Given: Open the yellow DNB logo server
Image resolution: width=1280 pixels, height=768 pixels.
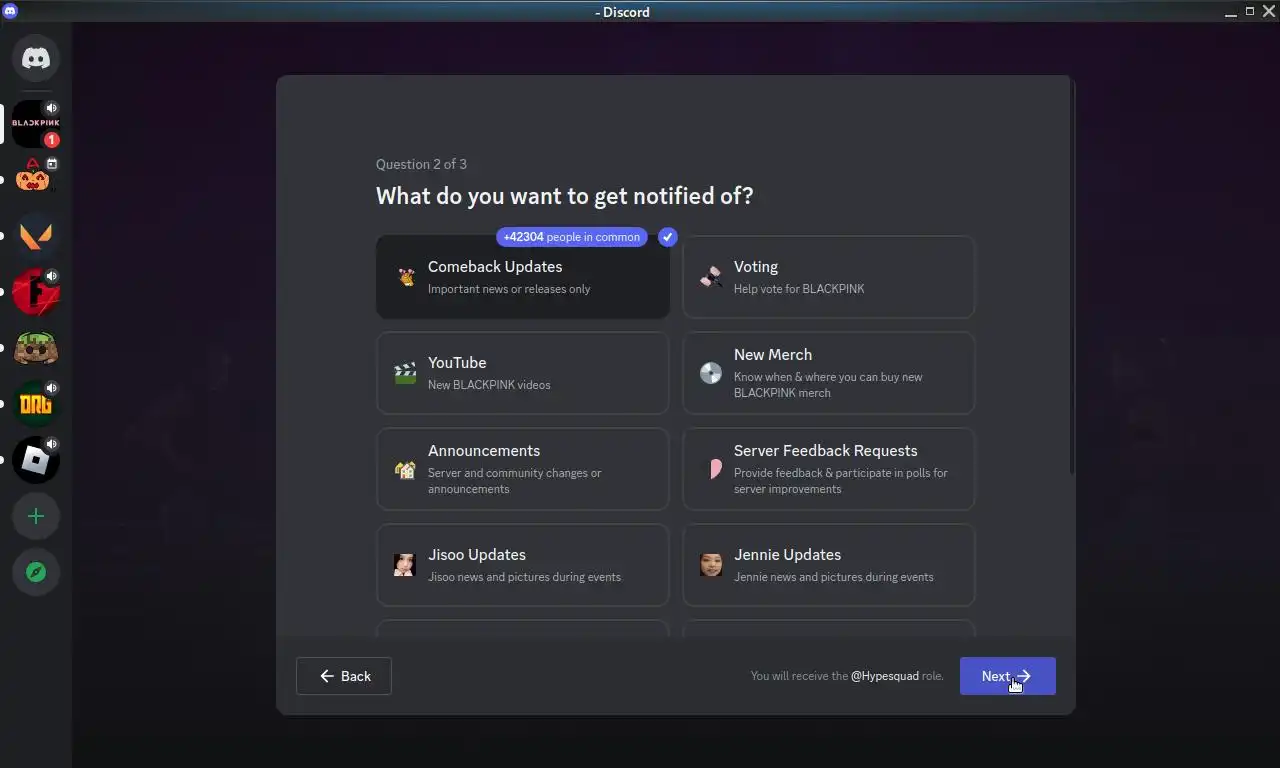Looking at the screenshot, I should point(36,404).
